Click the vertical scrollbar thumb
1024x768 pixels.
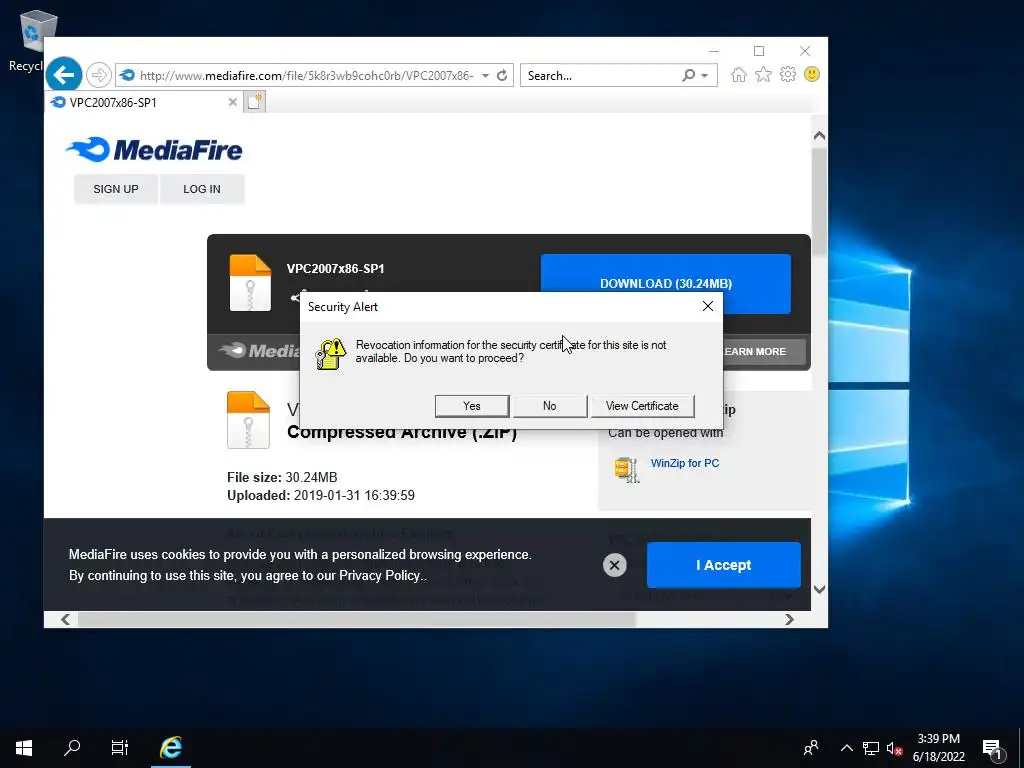819,202
